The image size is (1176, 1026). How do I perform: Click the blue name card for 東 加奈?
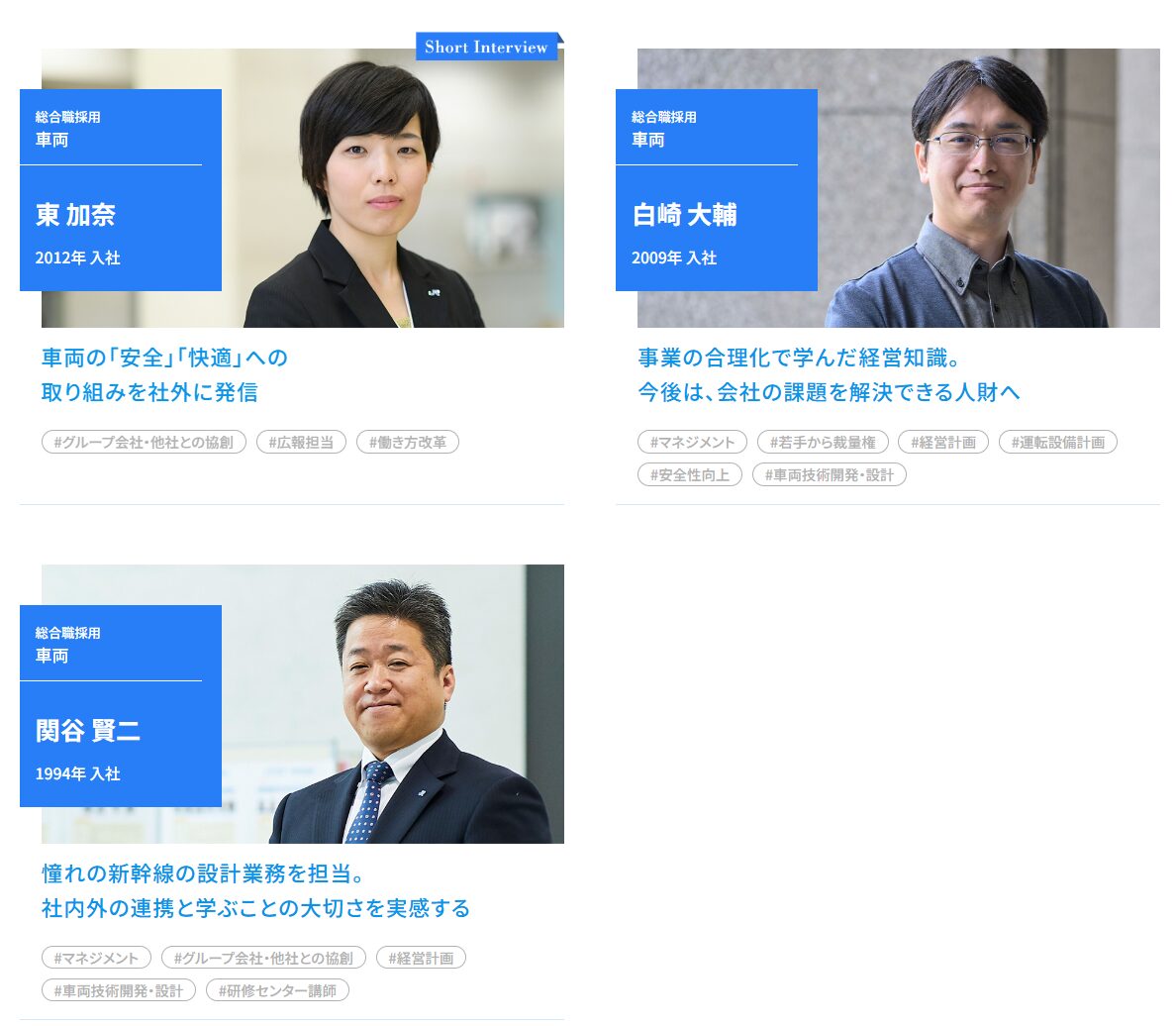point(121,190)
